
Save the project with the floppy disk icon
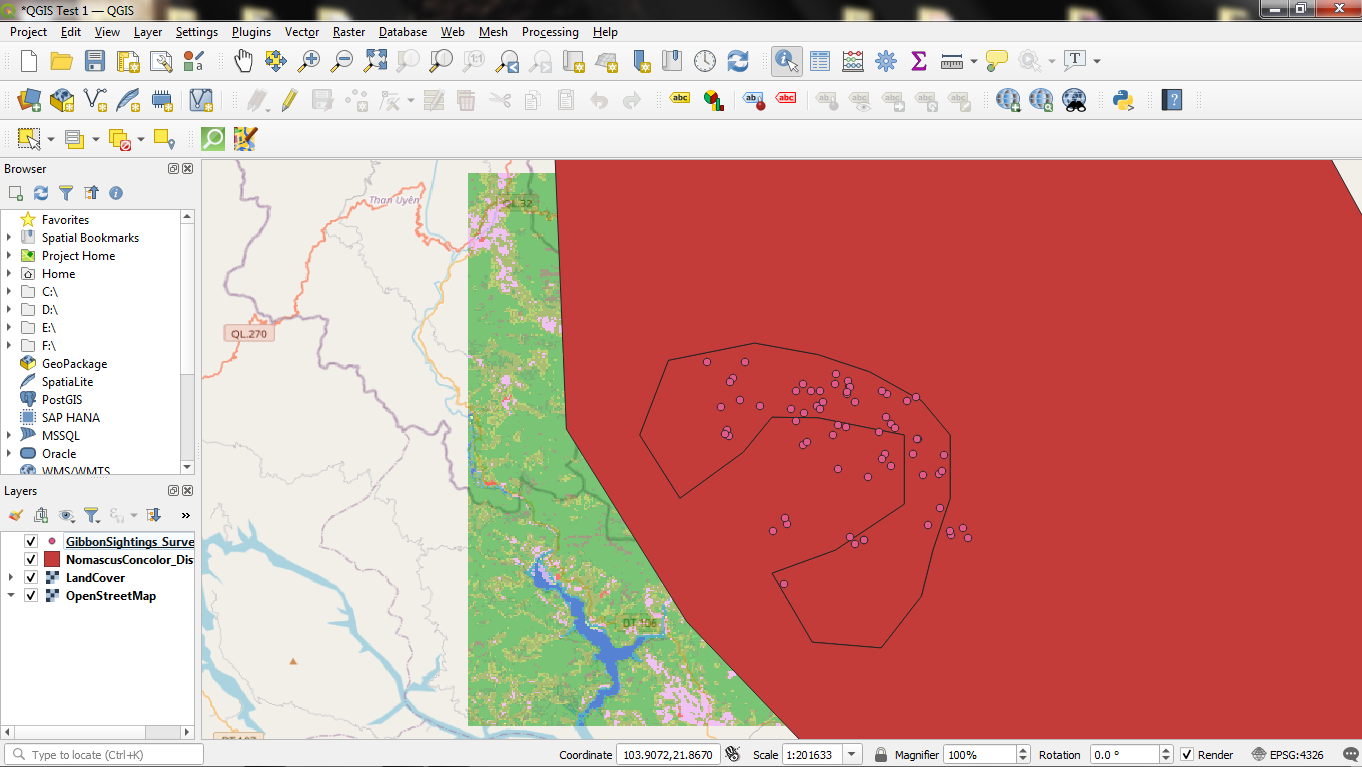[95, 61]
